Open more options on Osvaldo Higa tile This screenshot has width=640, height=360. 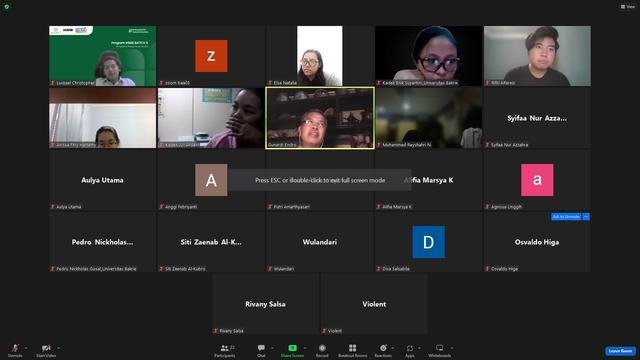point(586,217)
